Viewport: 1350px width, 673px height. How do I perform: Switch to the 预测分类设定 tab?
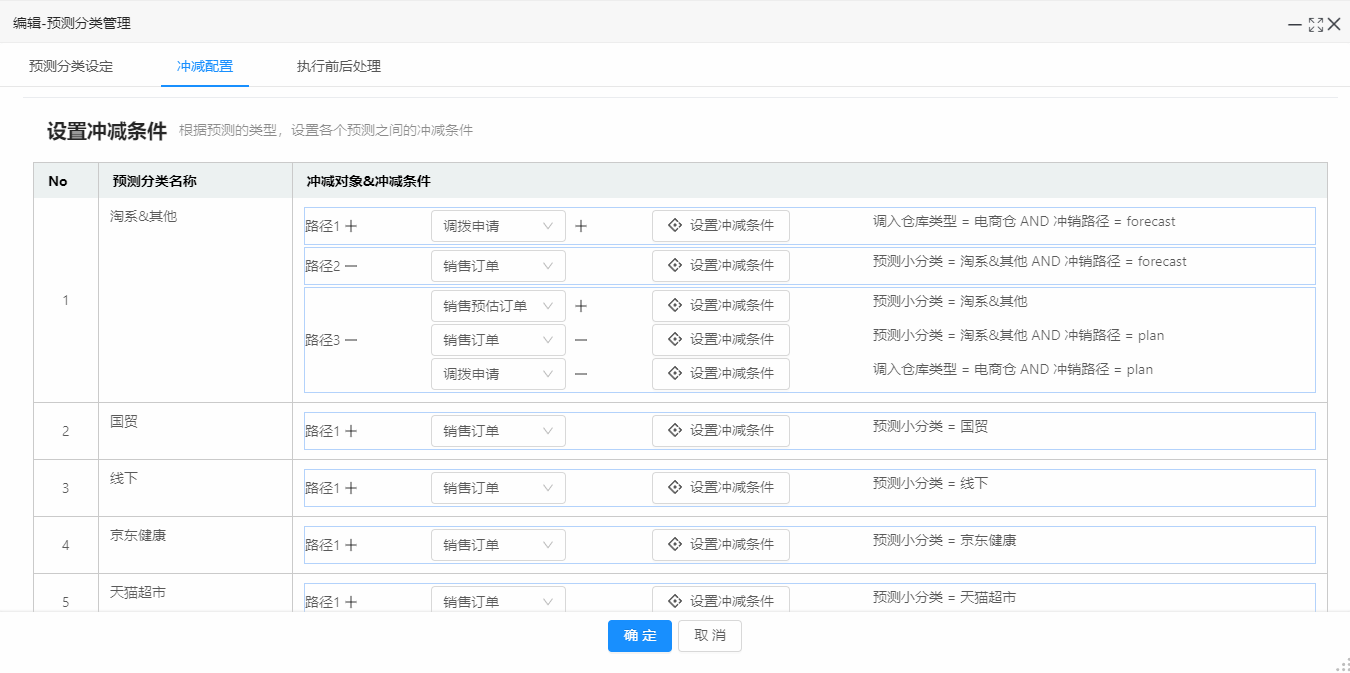point(71,66)
